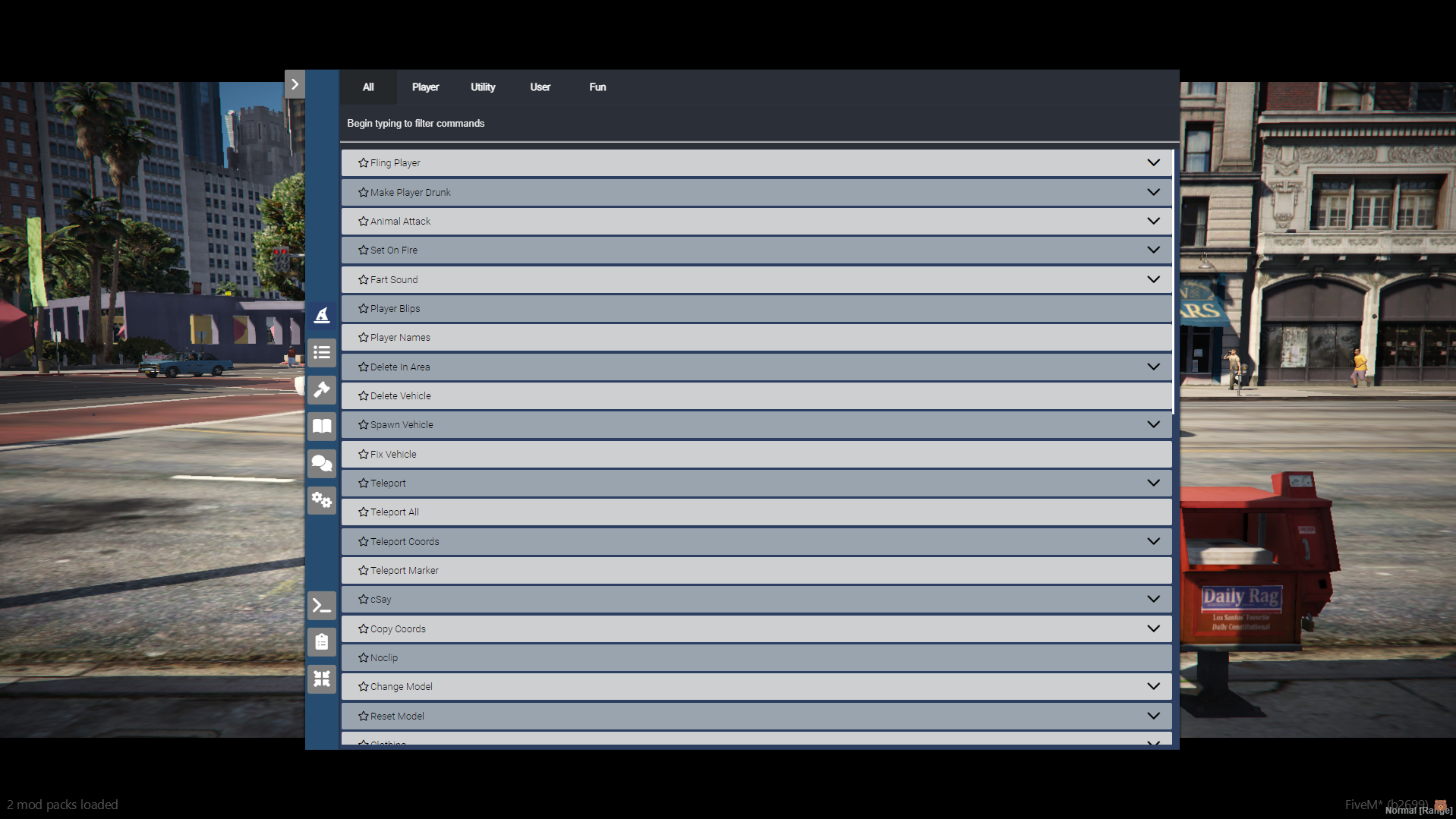Open the command list panel icon
This screenshot has width=1456, height=819.
click(x=322, y=352)
